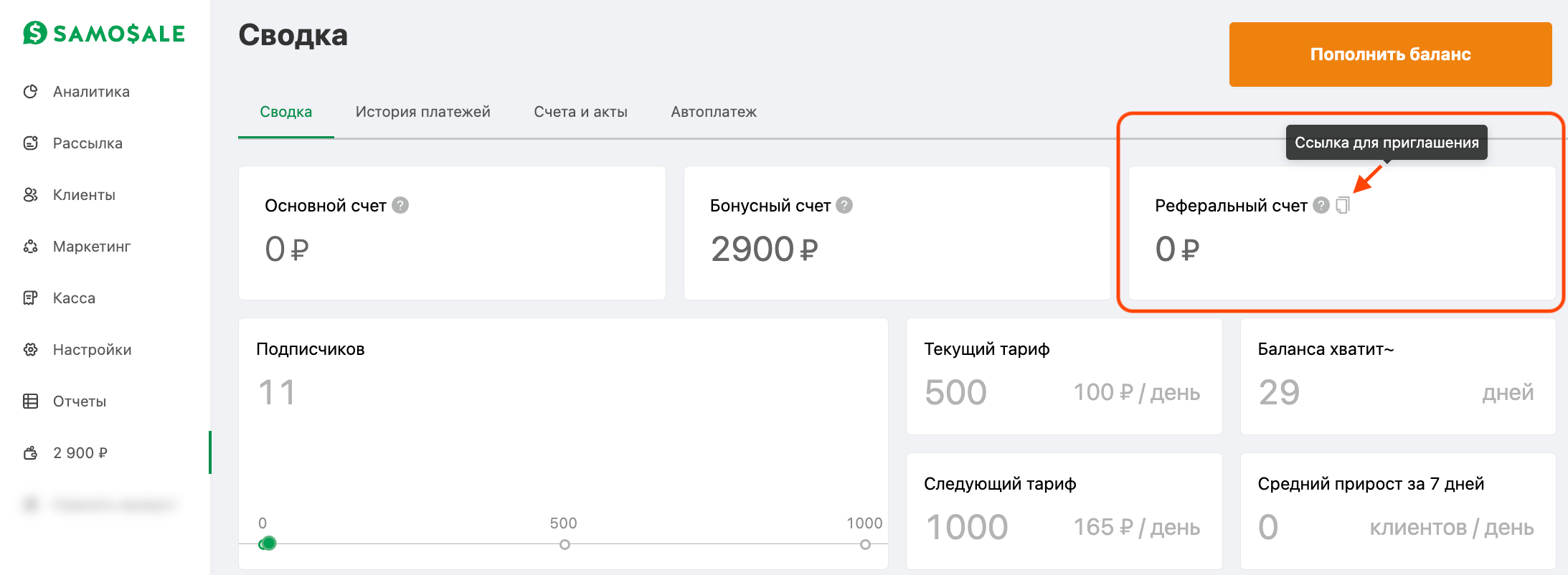Open the Касса section

tap(74, 298)
